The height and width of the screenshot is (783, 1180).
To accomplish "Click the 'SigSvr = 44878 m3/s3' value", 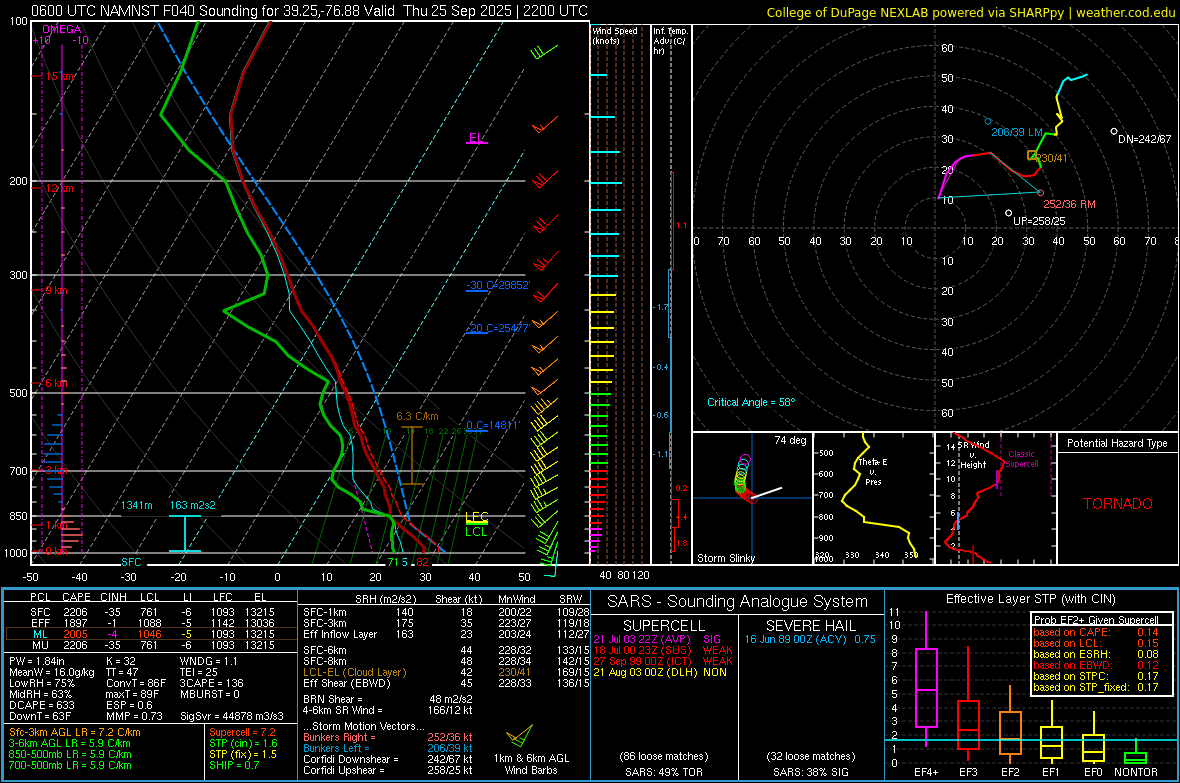I will (232, 716).
